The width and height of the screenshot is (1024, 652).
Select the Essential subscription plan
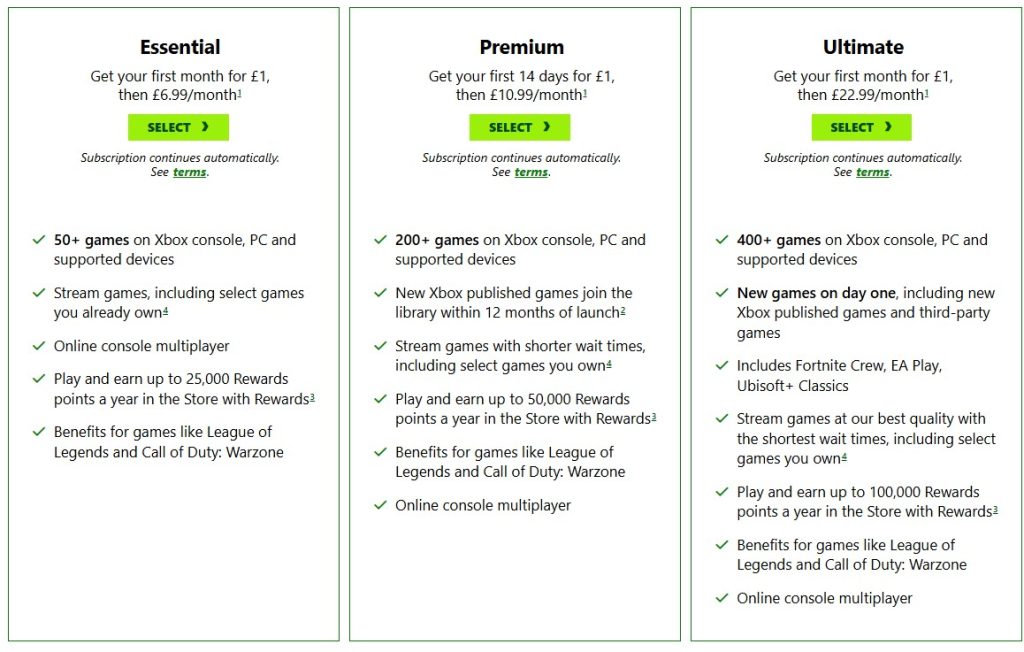178,127
